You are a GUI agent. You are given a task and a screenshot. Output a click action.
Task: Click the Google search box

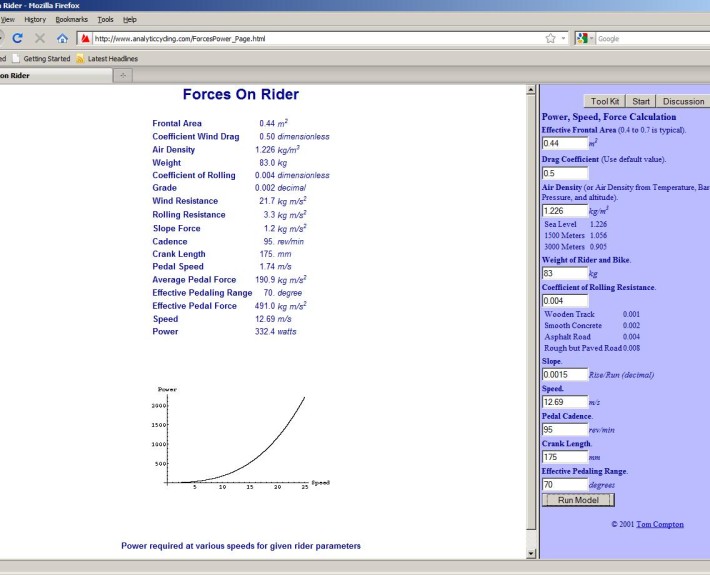[653, 38]
